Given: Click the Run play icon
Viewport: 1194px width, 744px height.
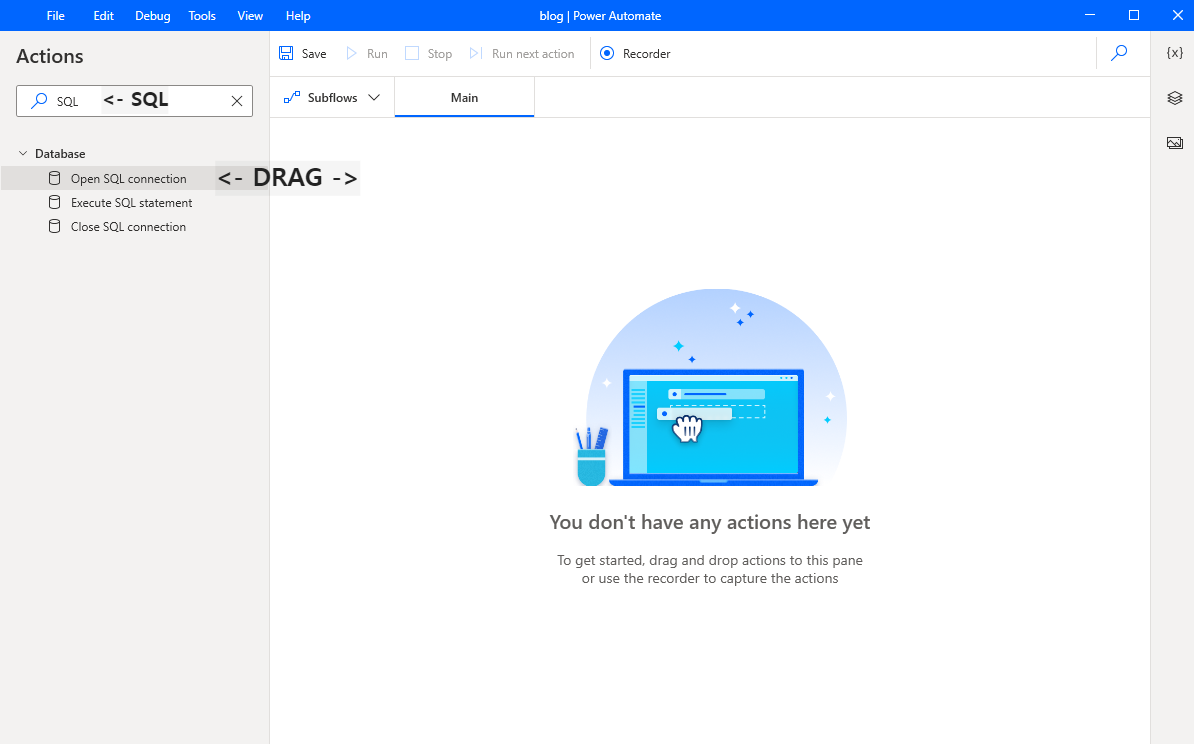Looking at the screenshot, I should pos(352,53).
